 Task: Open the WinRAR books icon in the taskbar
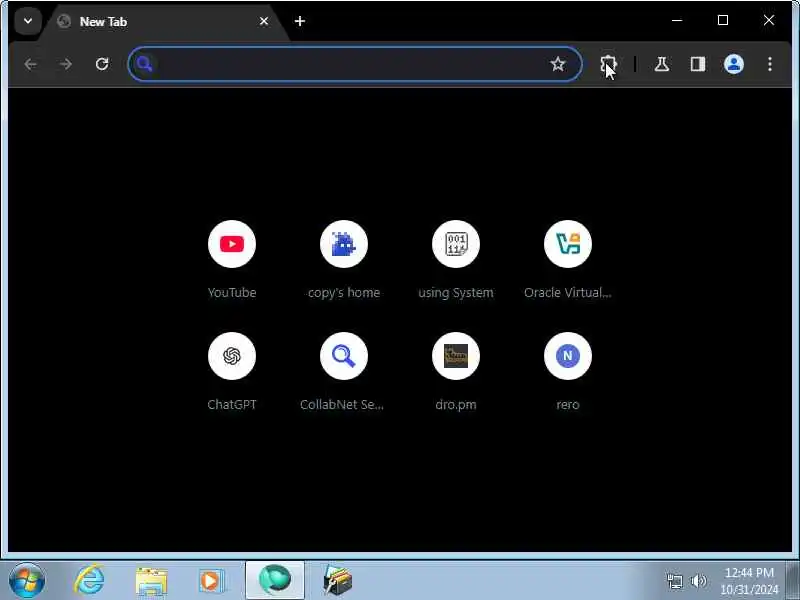tap(337, 581)
